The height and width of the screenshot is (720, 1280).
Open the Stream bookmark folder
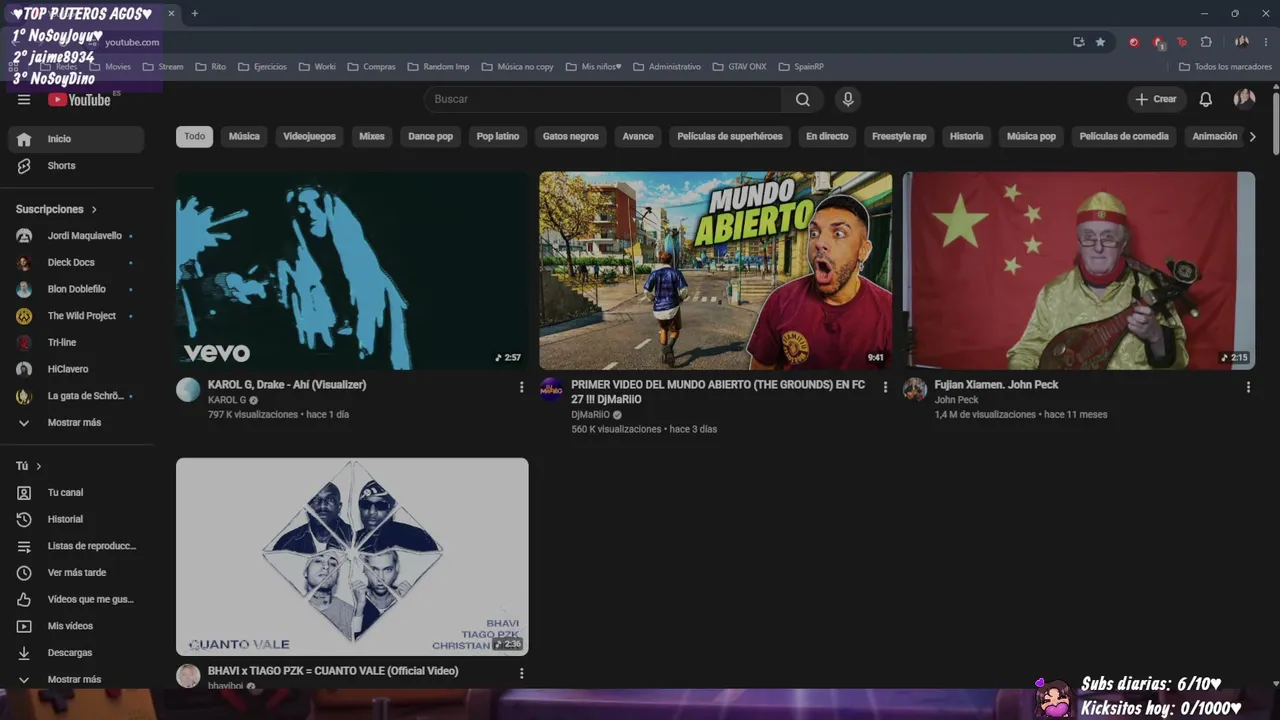[163, 67]
